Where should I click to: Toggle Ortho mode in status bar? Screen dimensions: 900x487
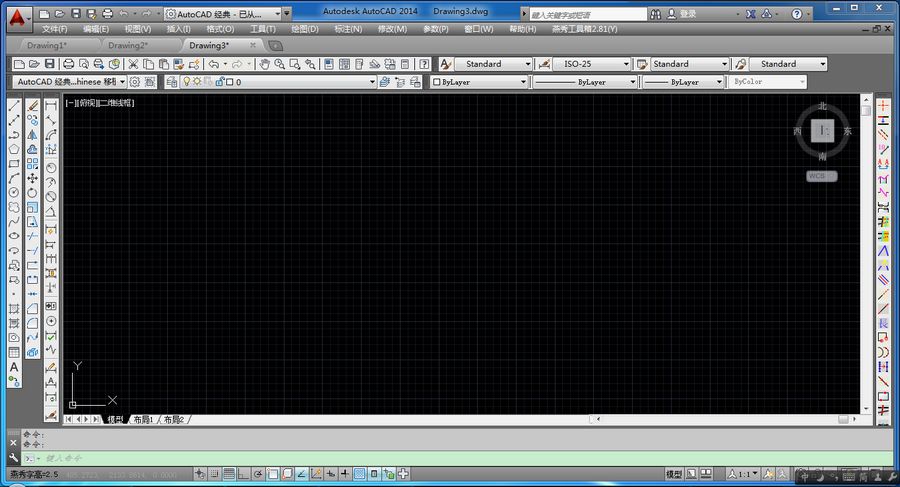coord(243,474)
